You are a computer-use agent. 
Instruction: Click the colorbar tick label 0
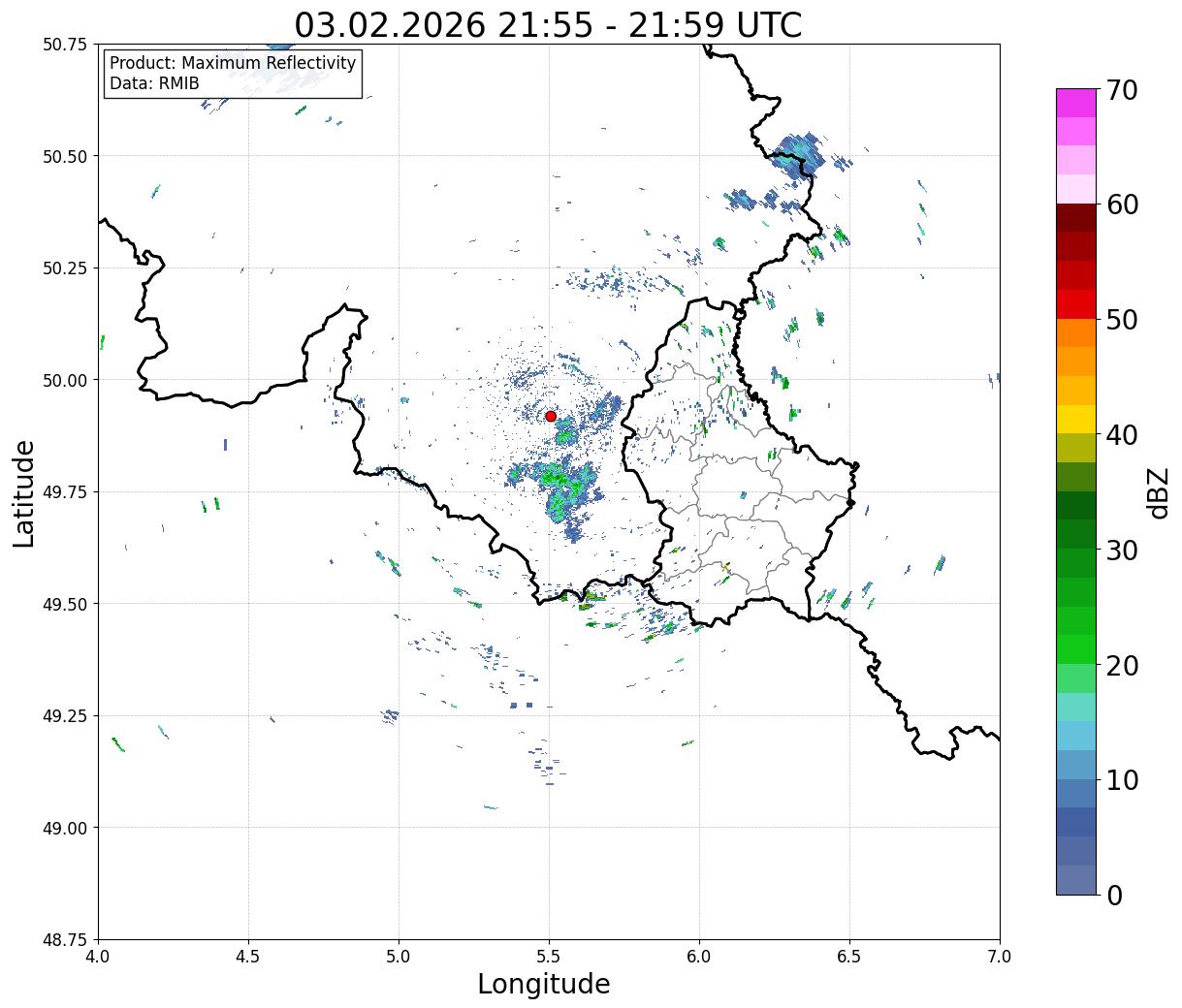pos(1114,895)
